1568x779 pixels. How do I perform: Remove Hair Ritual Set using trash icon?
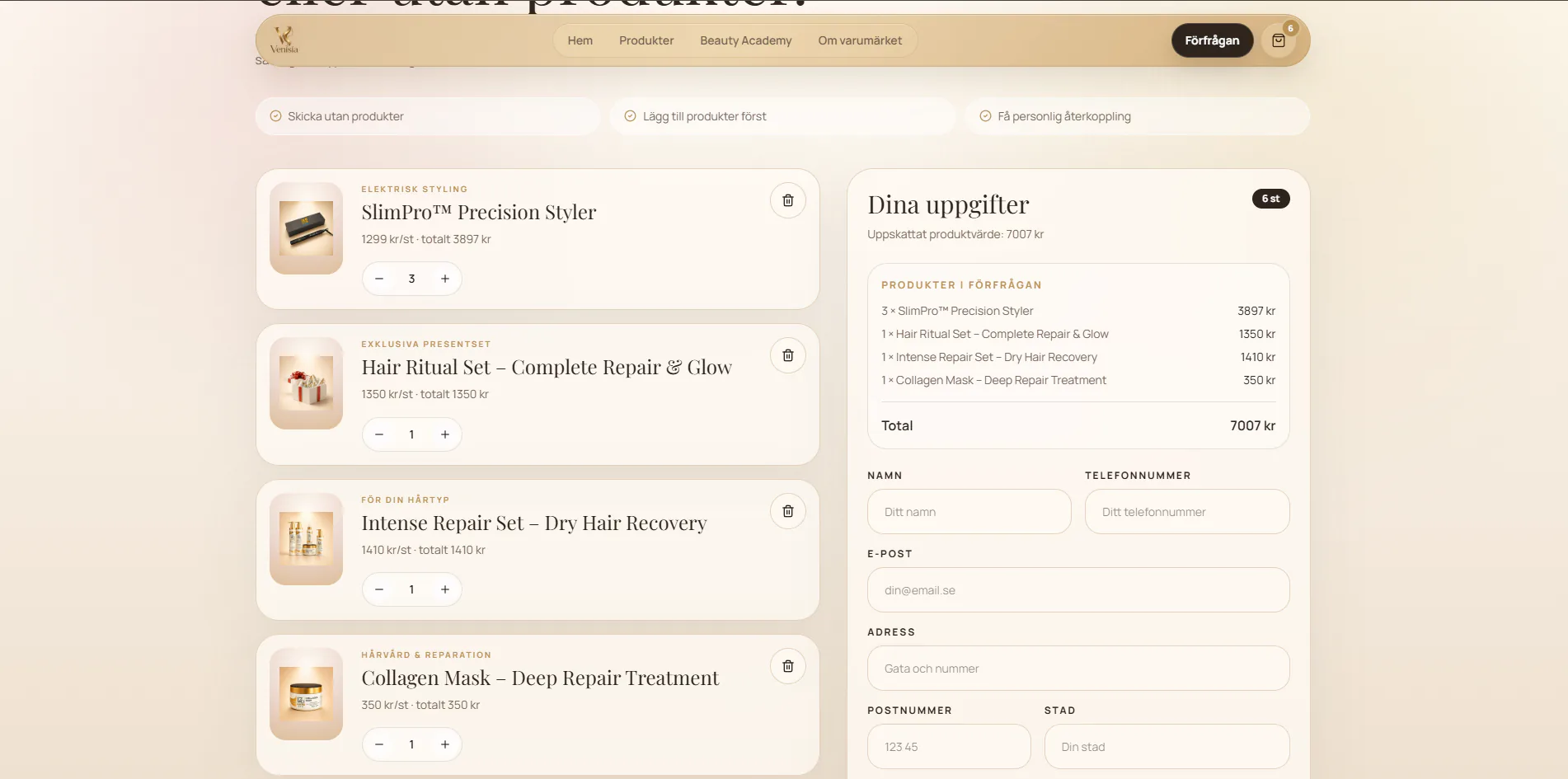[x=788, y=355]
